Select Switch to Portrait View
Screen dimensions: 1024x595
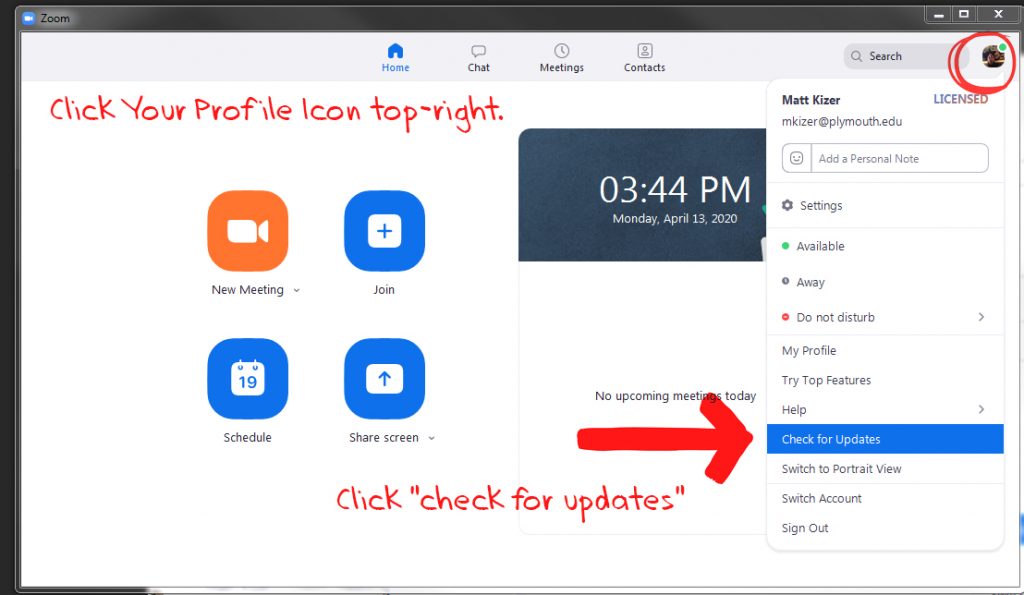pos(885,469)
